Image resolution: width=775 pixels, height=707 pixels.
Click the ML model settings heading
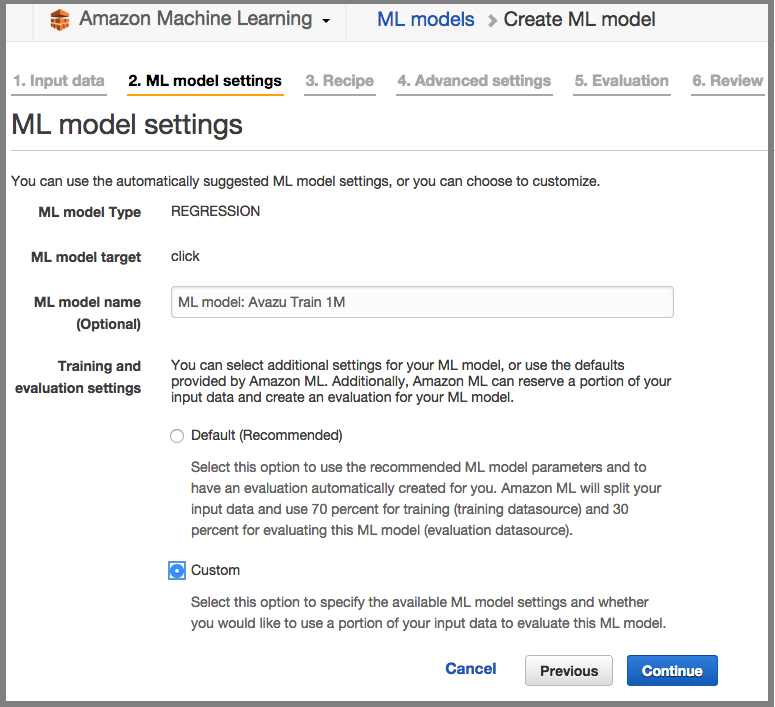tap(127, 124)
